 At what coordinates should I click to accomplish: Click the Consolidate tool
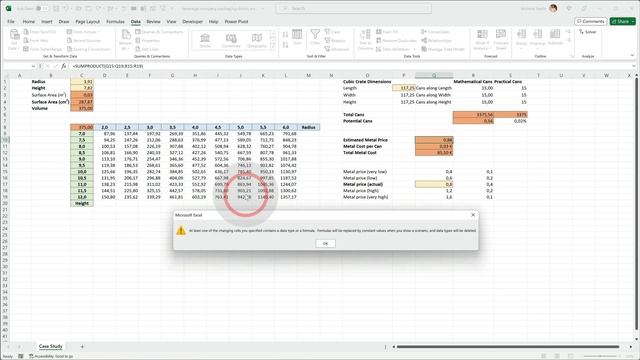(x=436, y=32)
